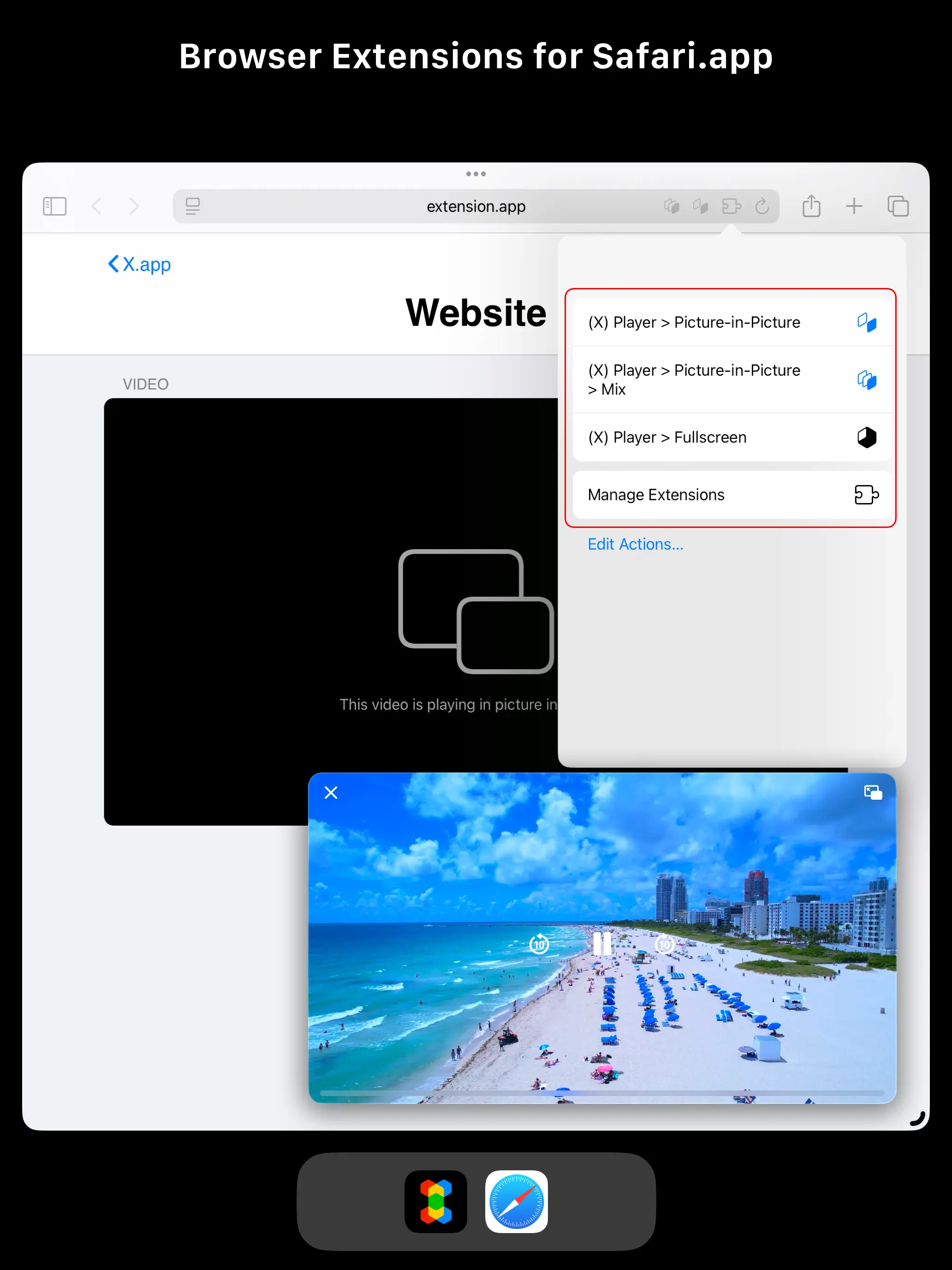Open the reader/page menu icon in address bar
This screenshot has height=1270, width=952.
point(193,206)
